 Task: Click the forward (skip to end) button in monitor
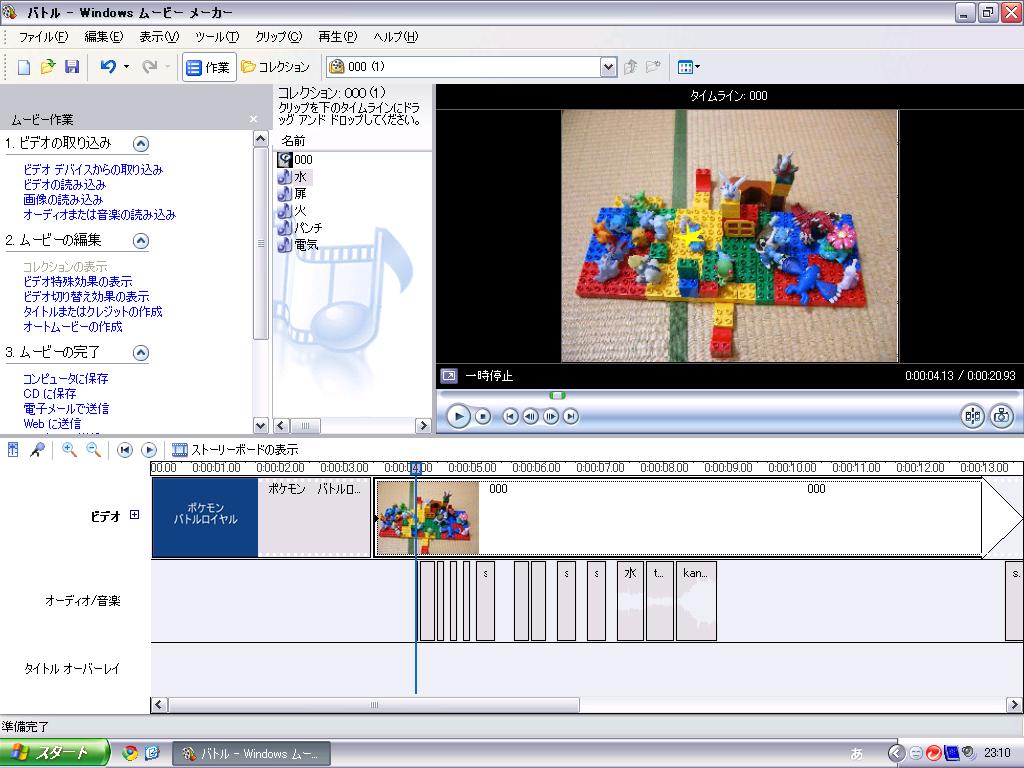point(571,416)
